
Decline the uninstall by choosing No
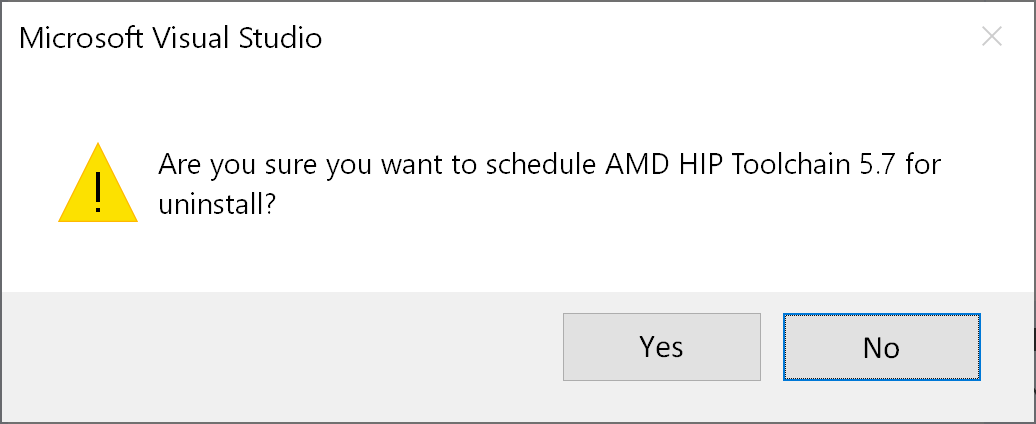coord(881,347)
